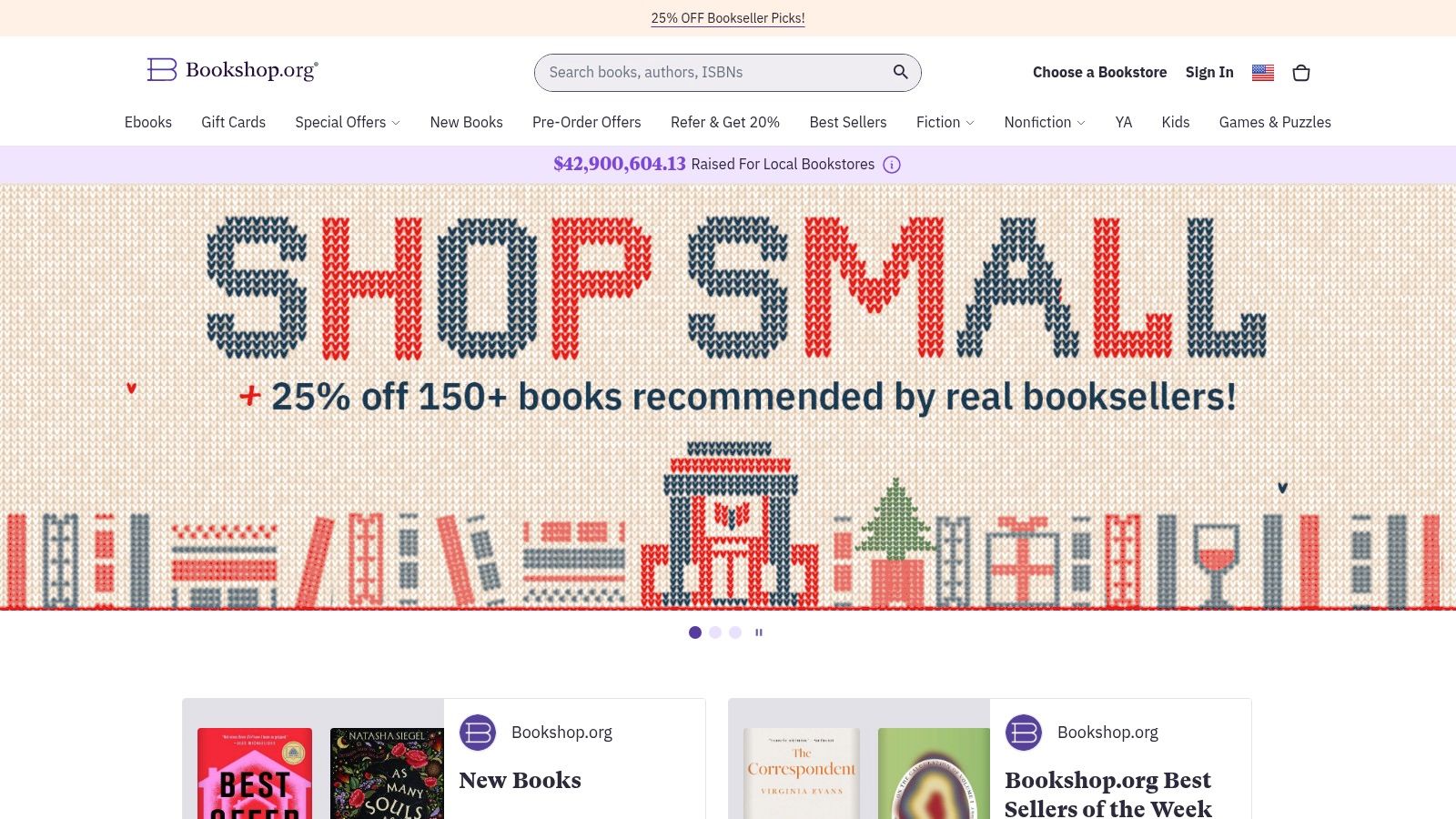The width and height of the screenshot is (1456, 819).
Task: Click the Bookshop.org icon above Best Sellers
Action: [x=1024, y=732]
